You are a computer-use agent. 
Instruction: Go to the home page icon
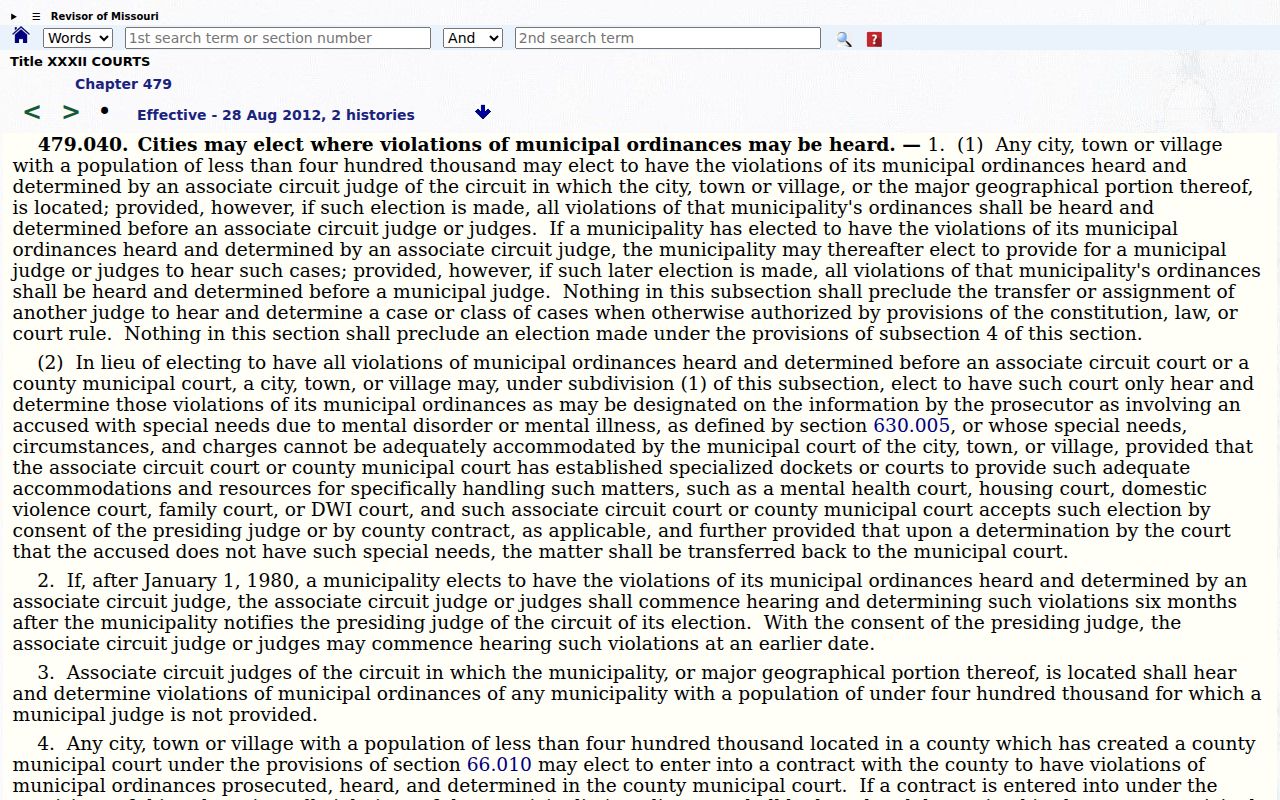pyautogui.click(x=21, y=37)
